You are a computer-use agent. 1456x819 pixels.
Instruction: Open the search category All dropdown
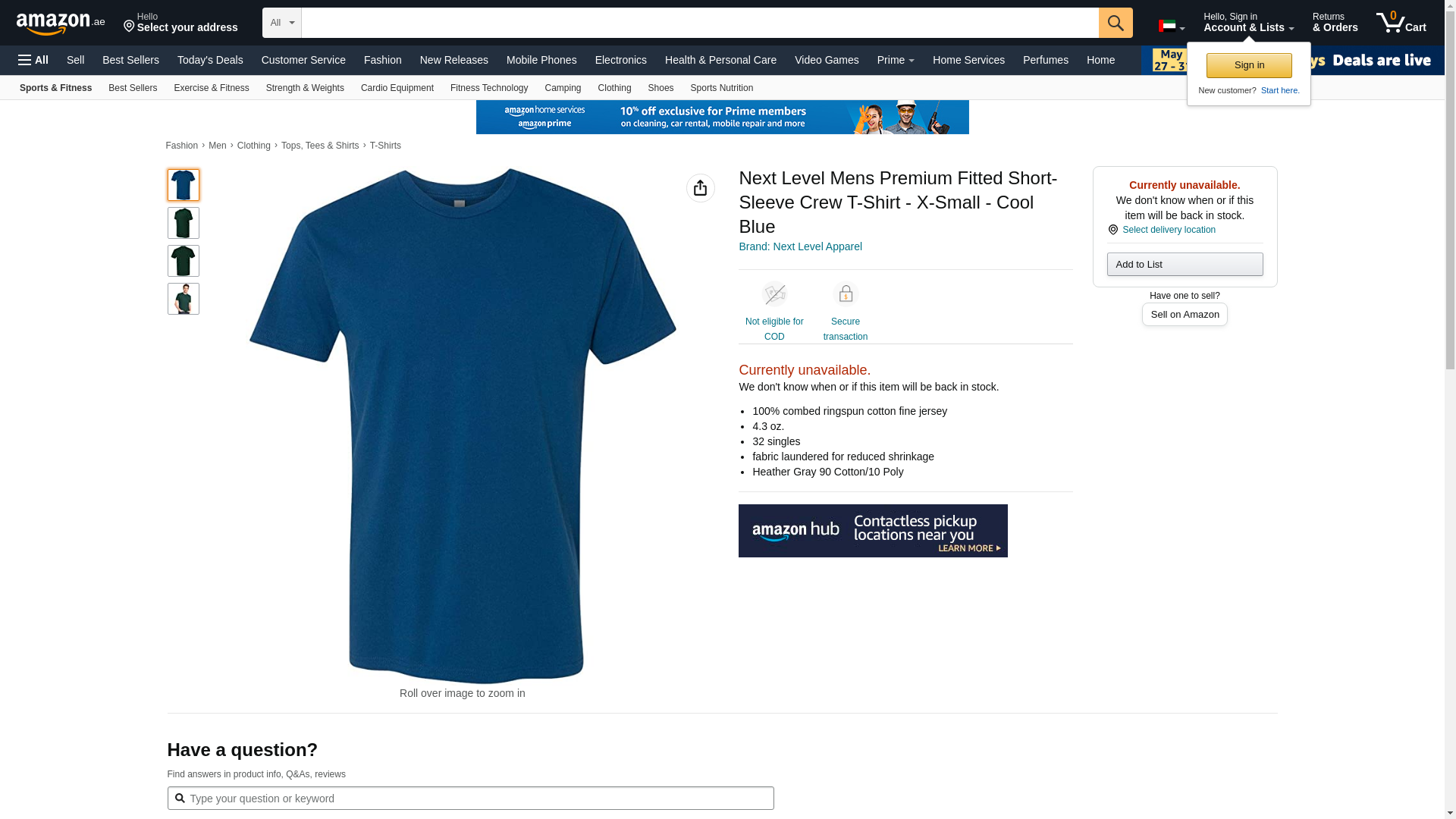coord(282,23)
